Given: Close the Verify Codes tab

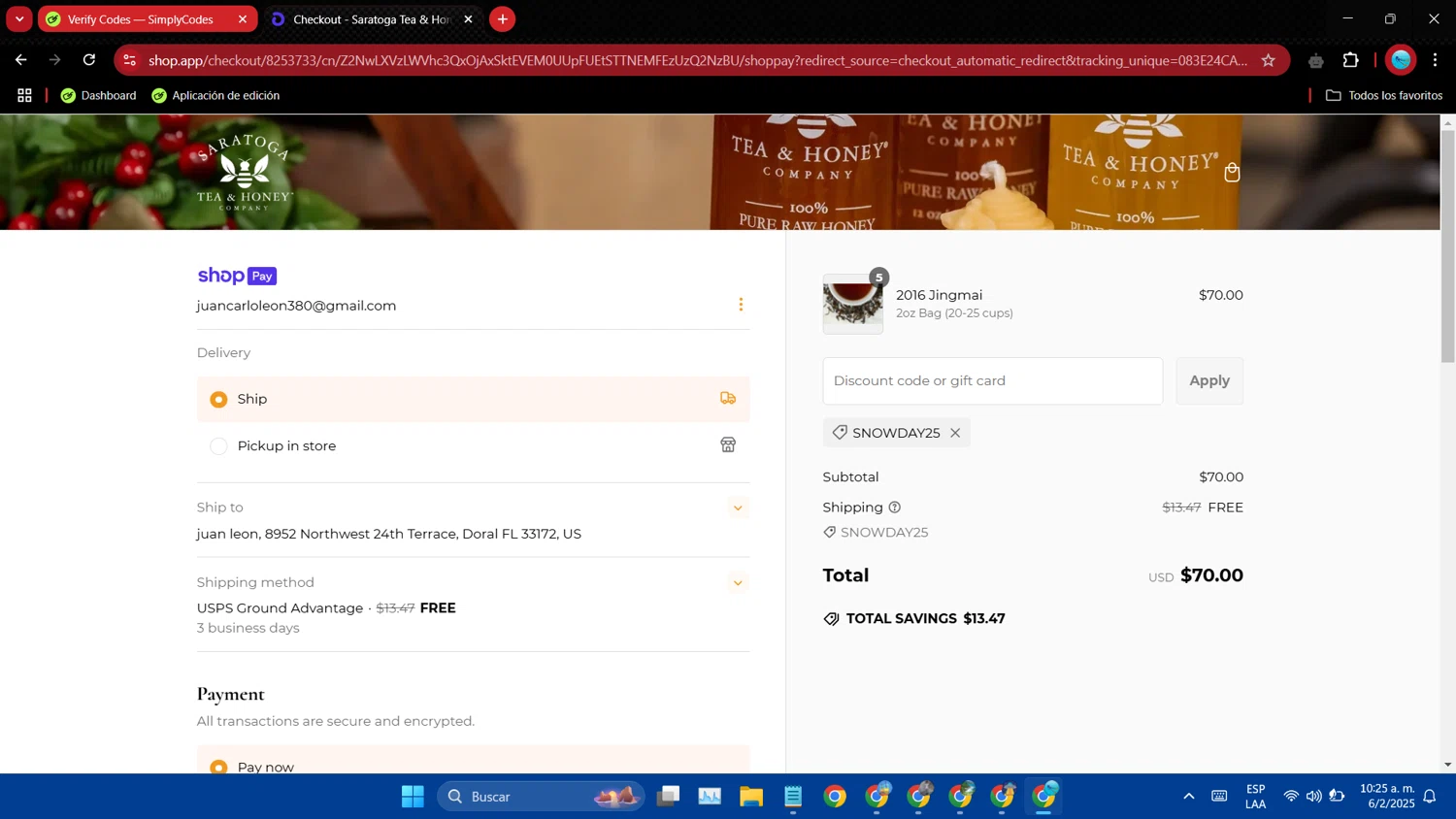Looking at the screenshot, I should [x=242, y=19].
